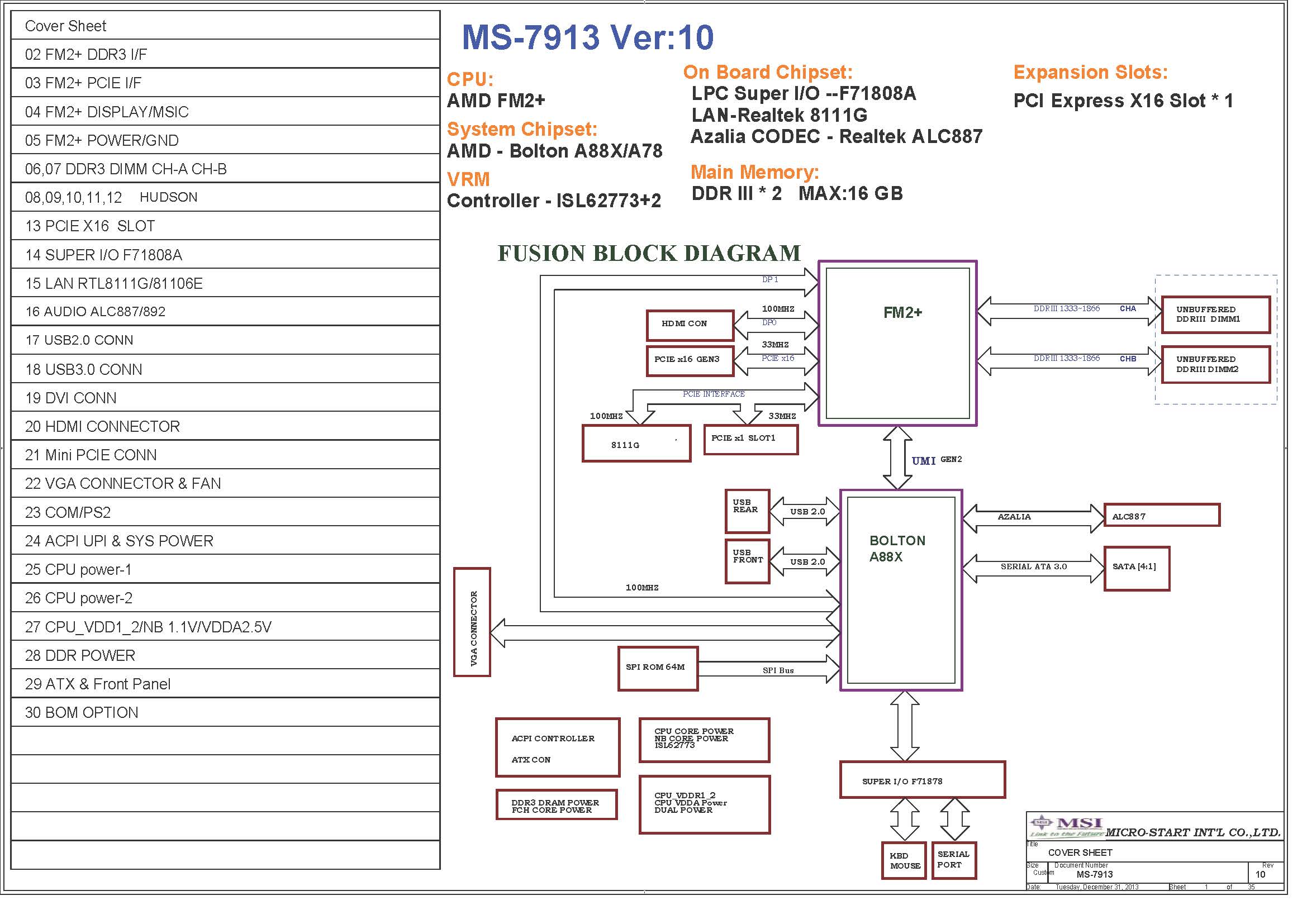Viewport: 1307px width, 924px height.
Task: Click the "HDMI CON" diagram block
Action: [x=690, y=326]
